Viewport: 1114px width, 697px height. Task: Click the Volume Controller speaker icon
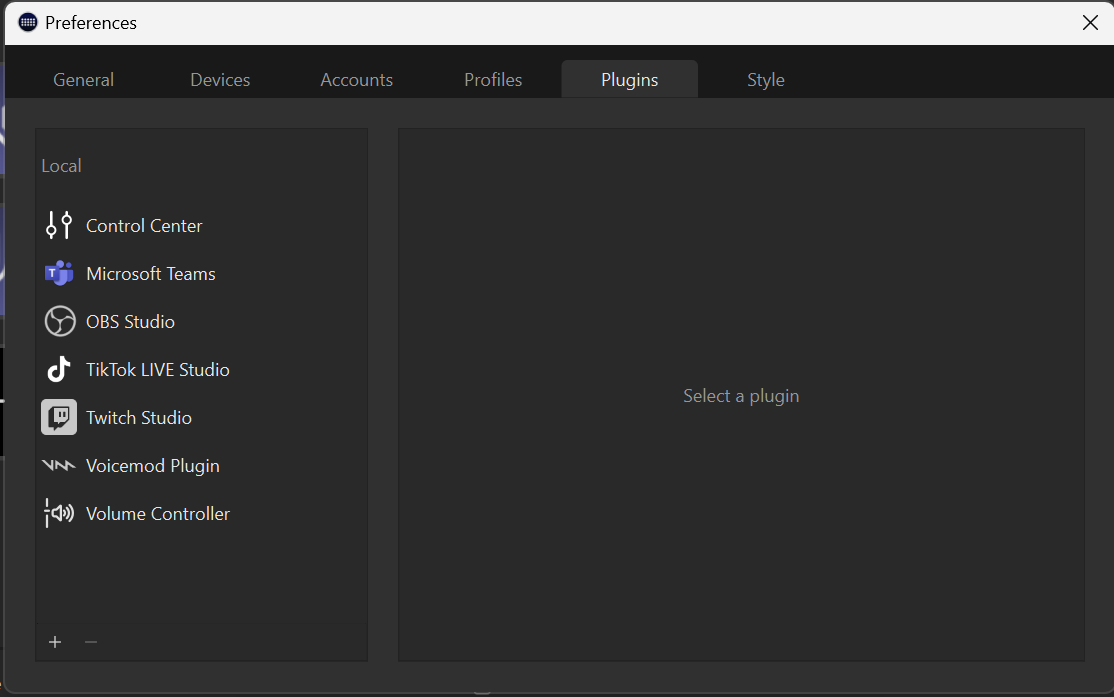click(x=59, y=514)
